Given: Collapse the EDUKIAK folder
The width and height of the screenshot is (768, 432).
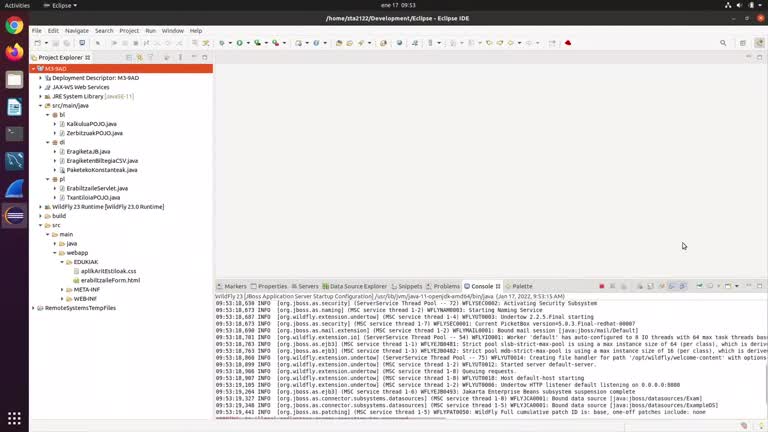Looking at the screenshot, I should [x=62, y=262].
